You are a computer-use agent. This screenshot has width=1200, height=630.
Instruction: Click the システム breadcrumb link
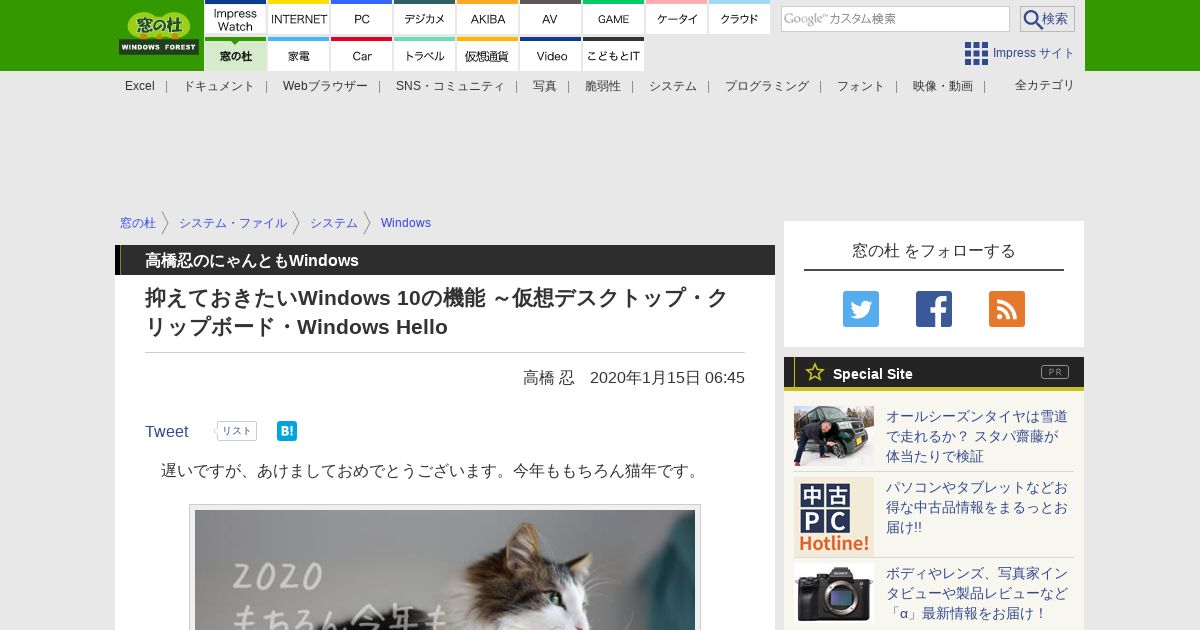click(x=334, y=223)
